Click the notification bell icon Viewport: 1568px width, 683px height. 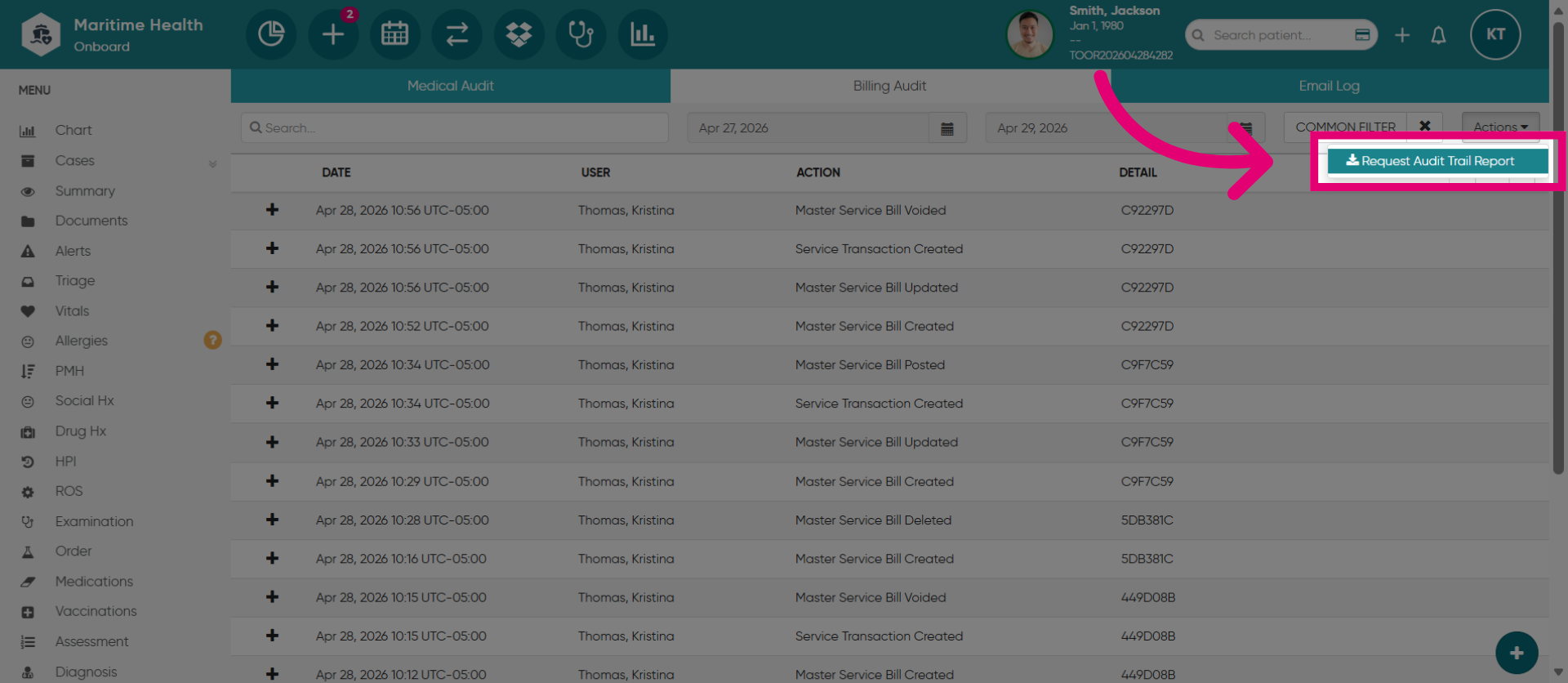click(1438, 35)
